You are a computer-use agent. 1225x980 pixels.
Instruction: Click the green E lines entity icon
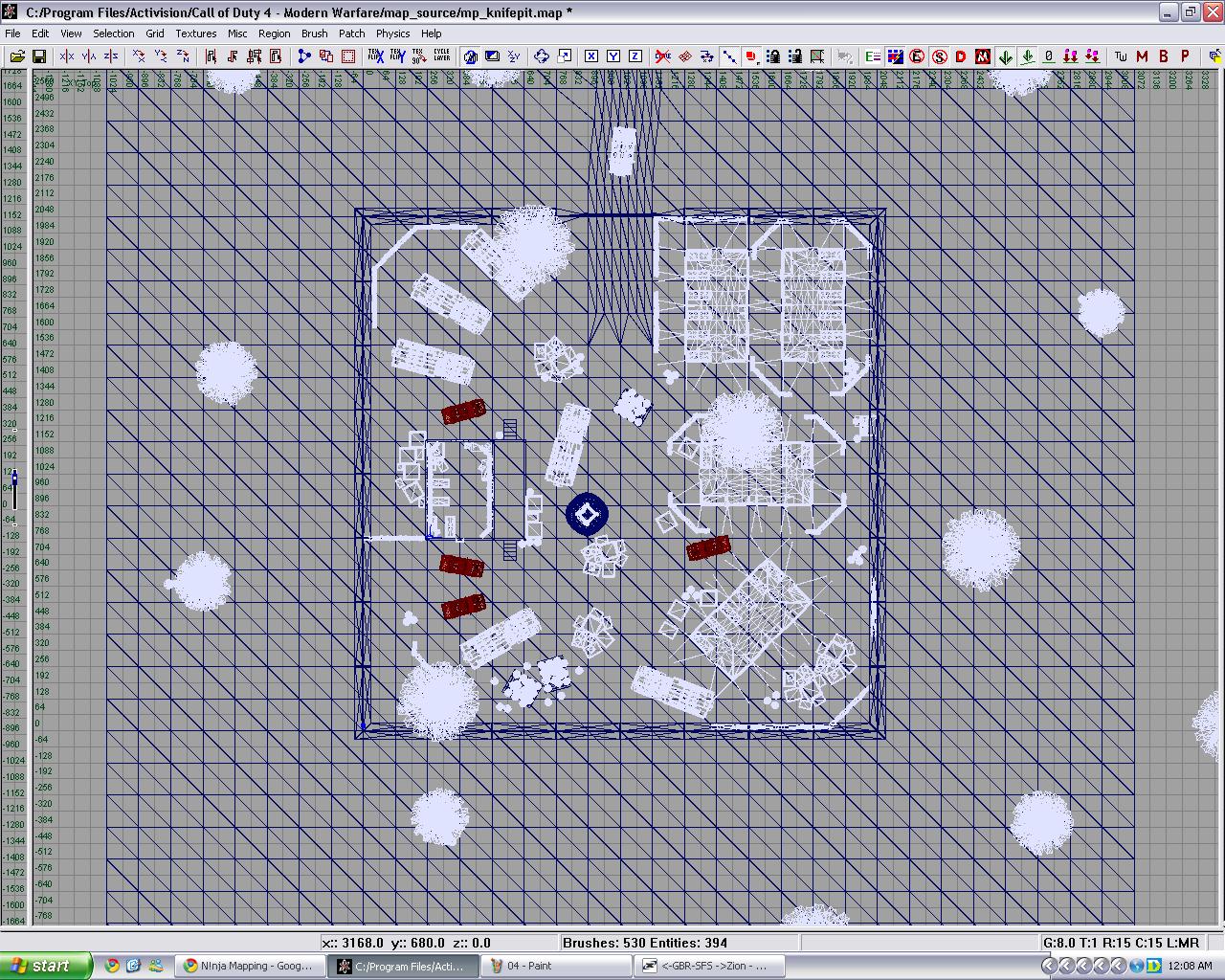tap(873, 56)
